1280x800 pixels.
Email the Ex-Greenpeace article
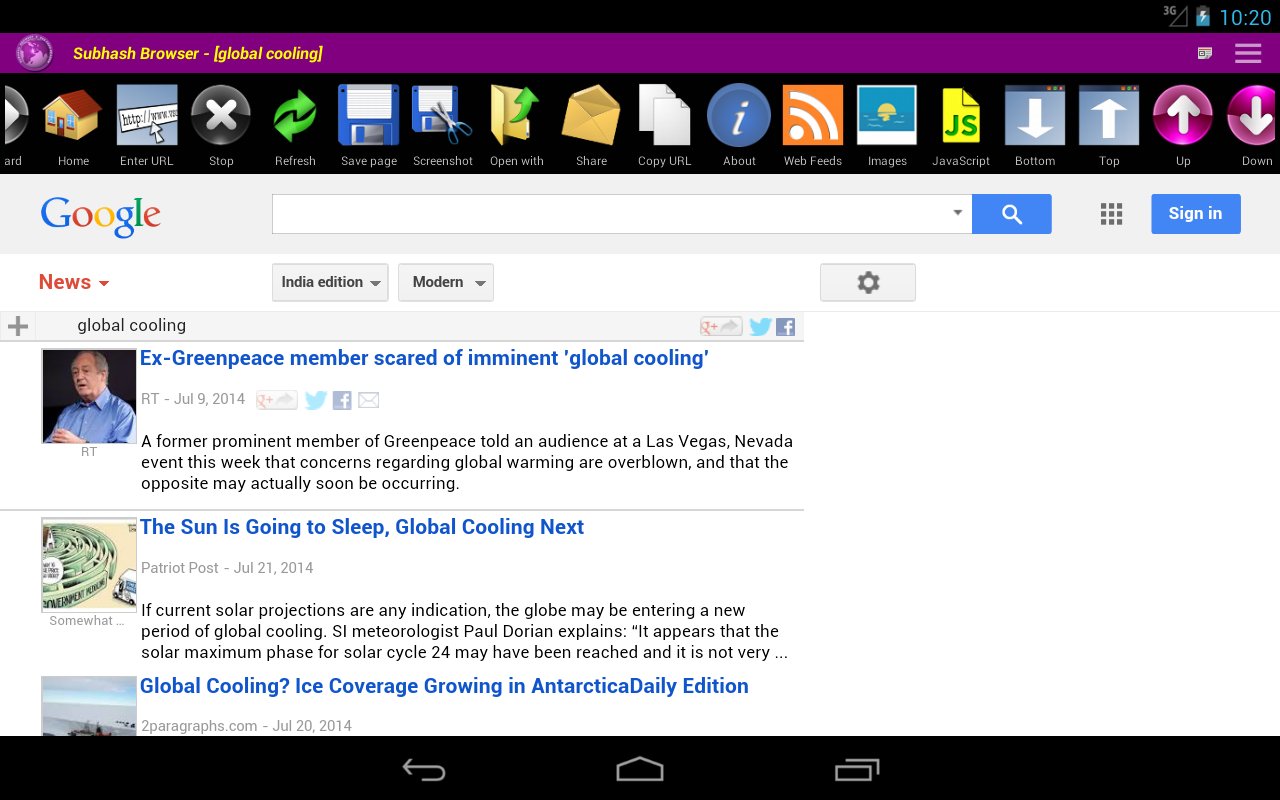coord(369,400)
